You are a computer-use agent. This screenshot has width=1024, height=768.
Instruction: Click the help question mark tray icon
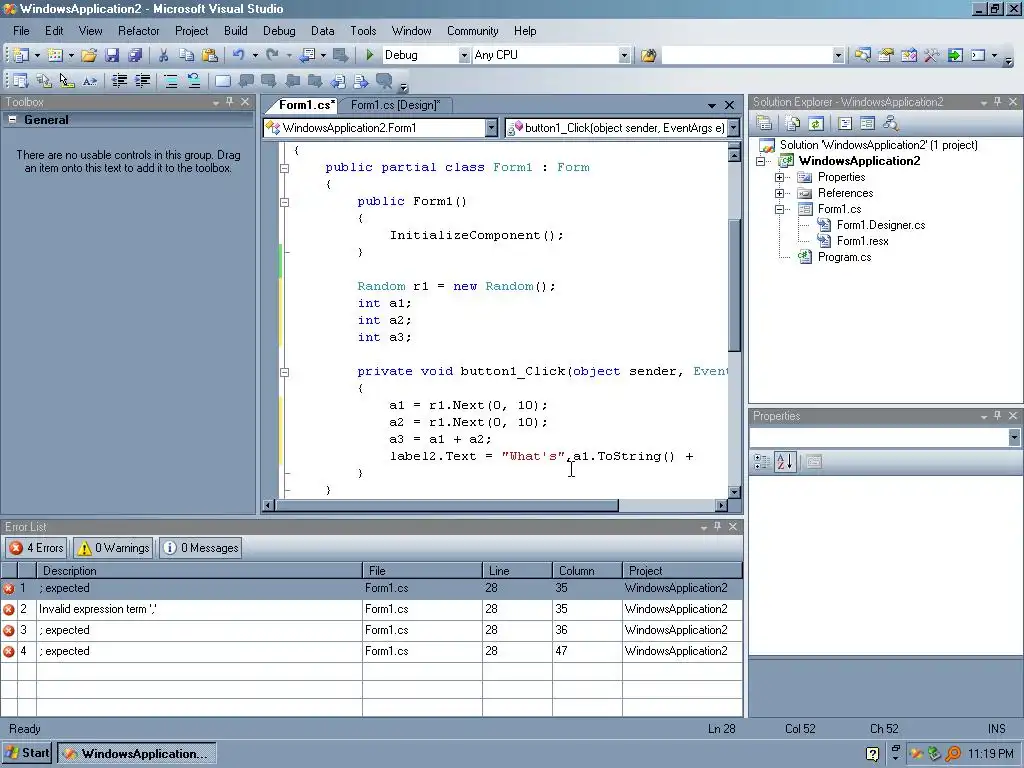[x=872, y=754]
